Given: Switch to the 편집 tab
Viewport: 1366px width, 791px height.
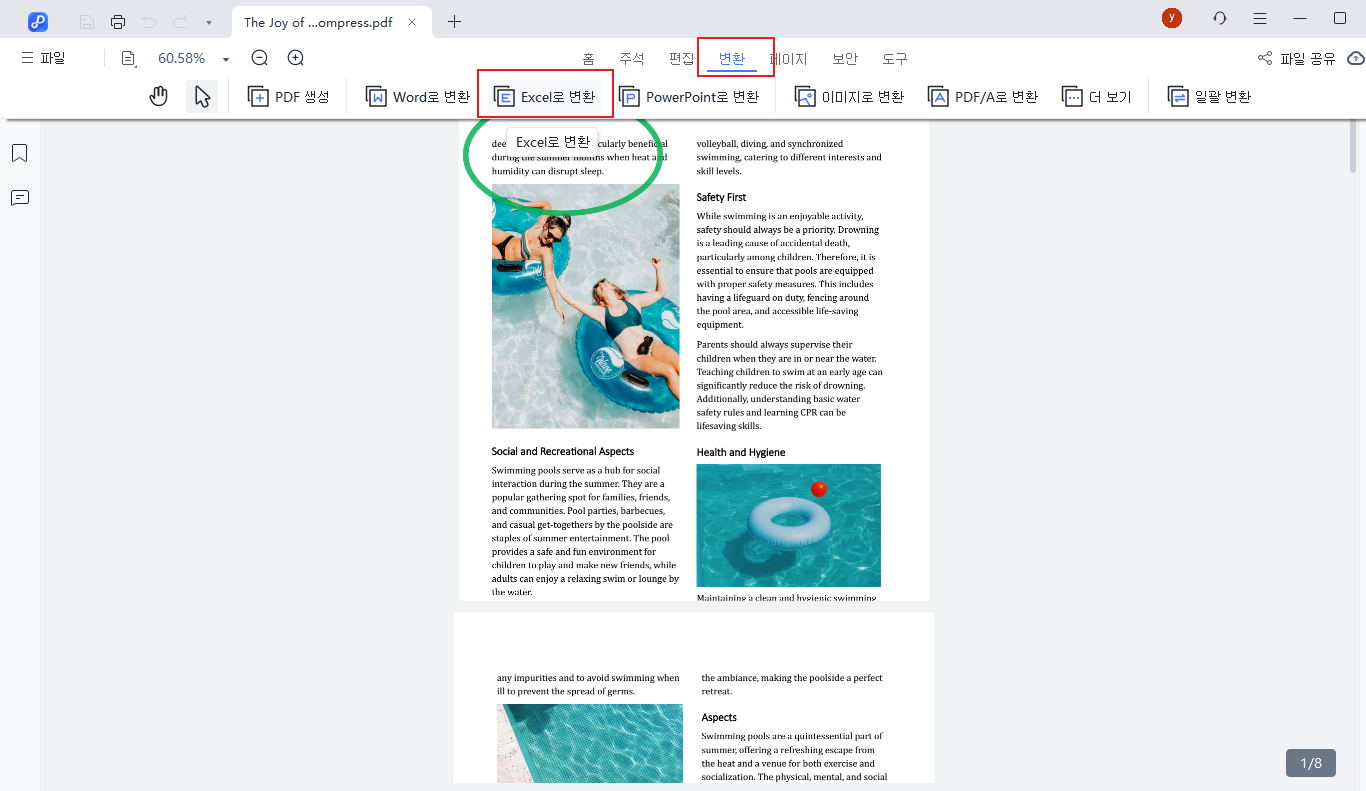Looking at the screenshot, I should 681,59.
